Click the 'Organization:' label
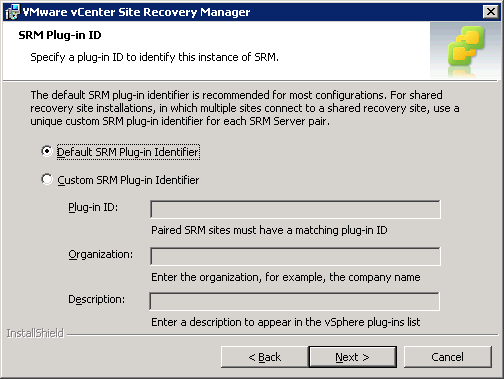Screen dimensions: 504x379 point(100,255)
